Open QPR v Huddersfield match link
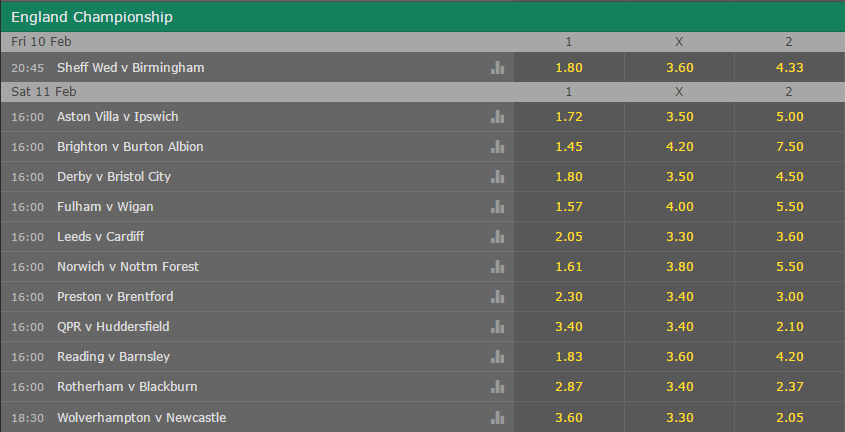Screen dimensions: 845x432 click(113, 327)
